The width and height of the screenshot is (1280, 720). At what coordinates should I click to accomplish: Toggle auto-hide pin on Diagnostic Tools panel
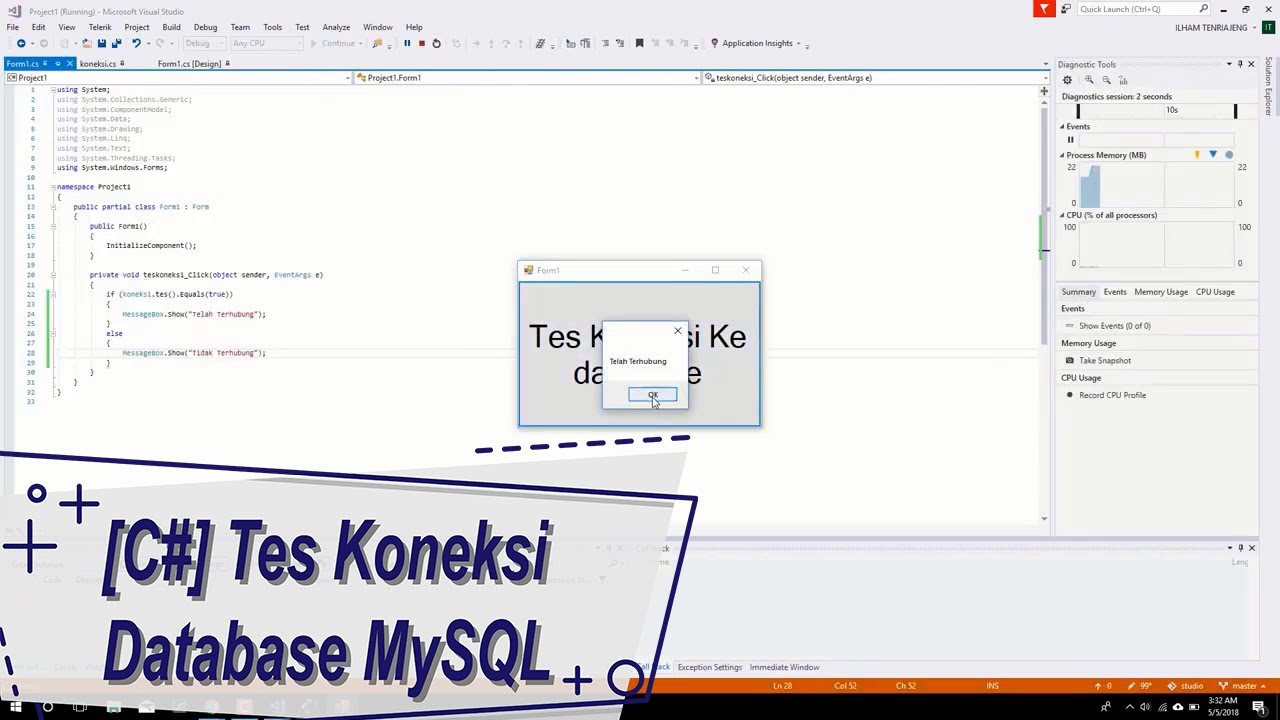[1240, 64]
